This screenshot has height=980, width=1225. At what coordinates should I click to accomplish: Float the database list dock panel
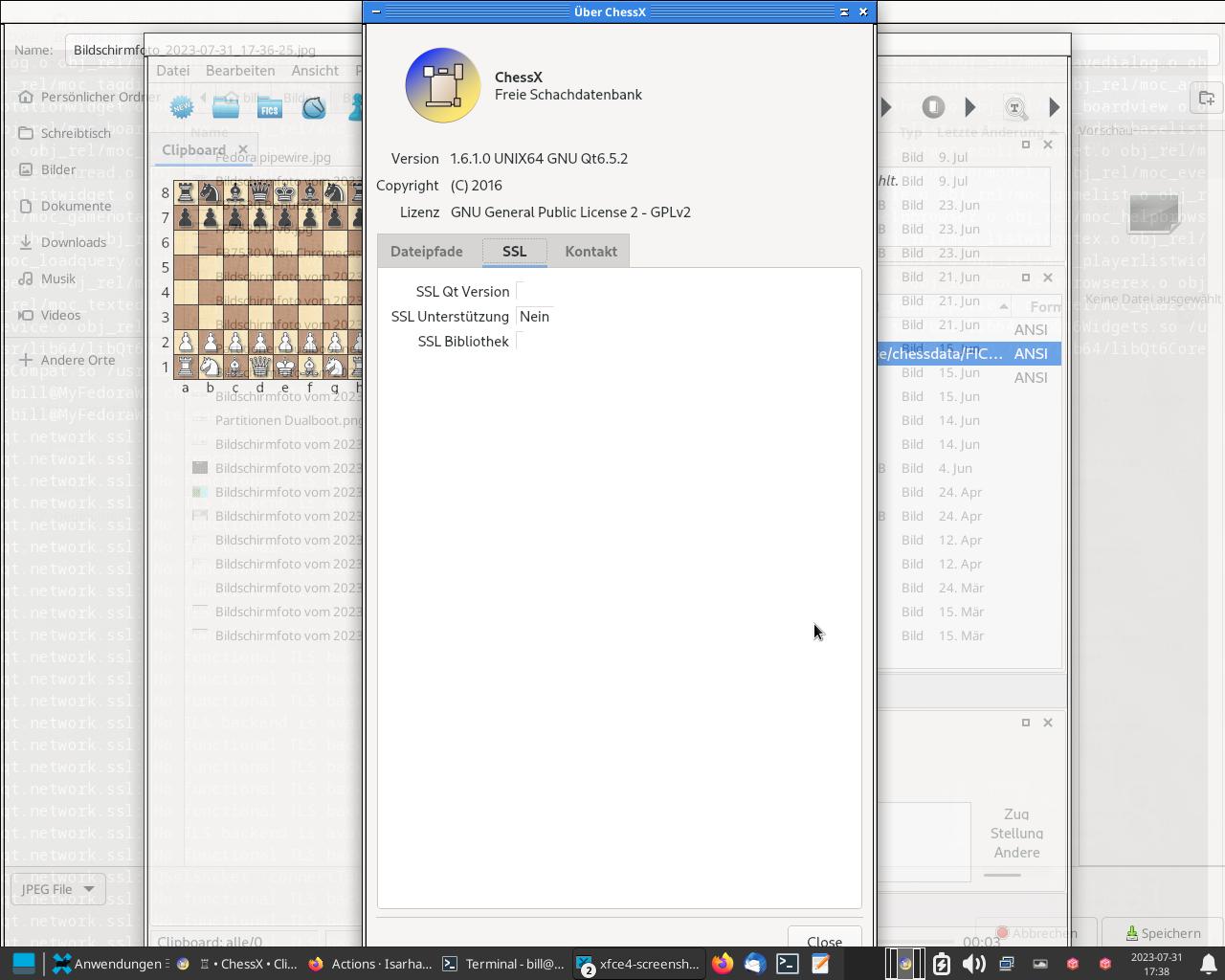point(1025,278)
